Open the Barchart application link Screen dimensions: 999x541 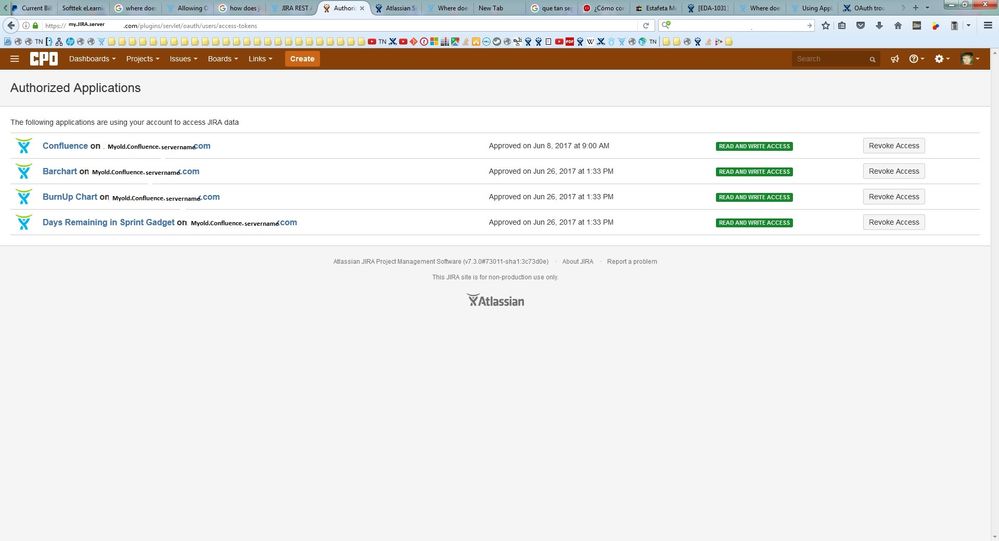[59, 171]
